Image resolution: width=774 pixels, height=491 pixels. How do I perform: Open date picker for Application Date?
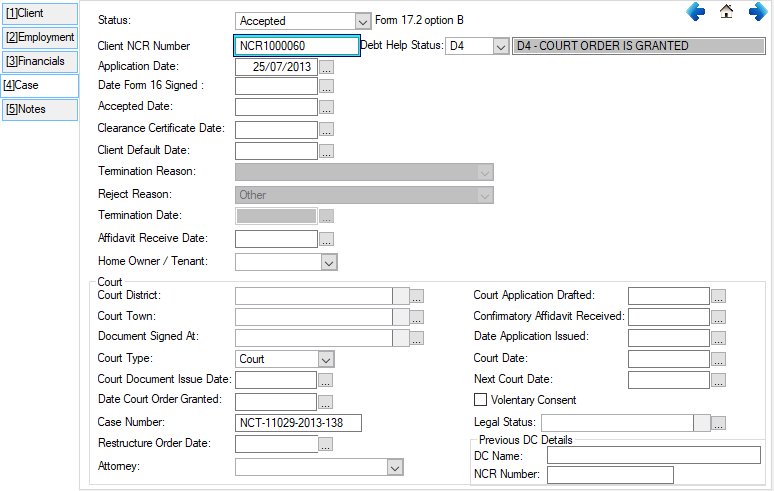326,67
